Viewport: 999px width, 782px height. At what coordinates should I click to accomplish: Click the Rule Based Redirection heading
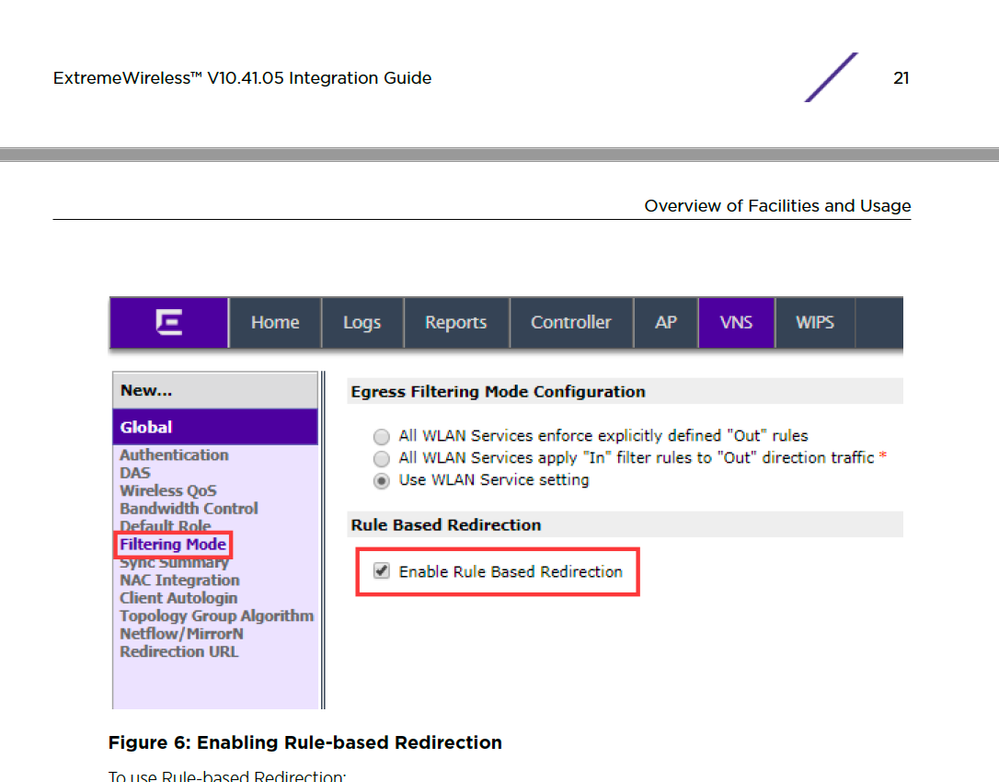tap(446, 525)
